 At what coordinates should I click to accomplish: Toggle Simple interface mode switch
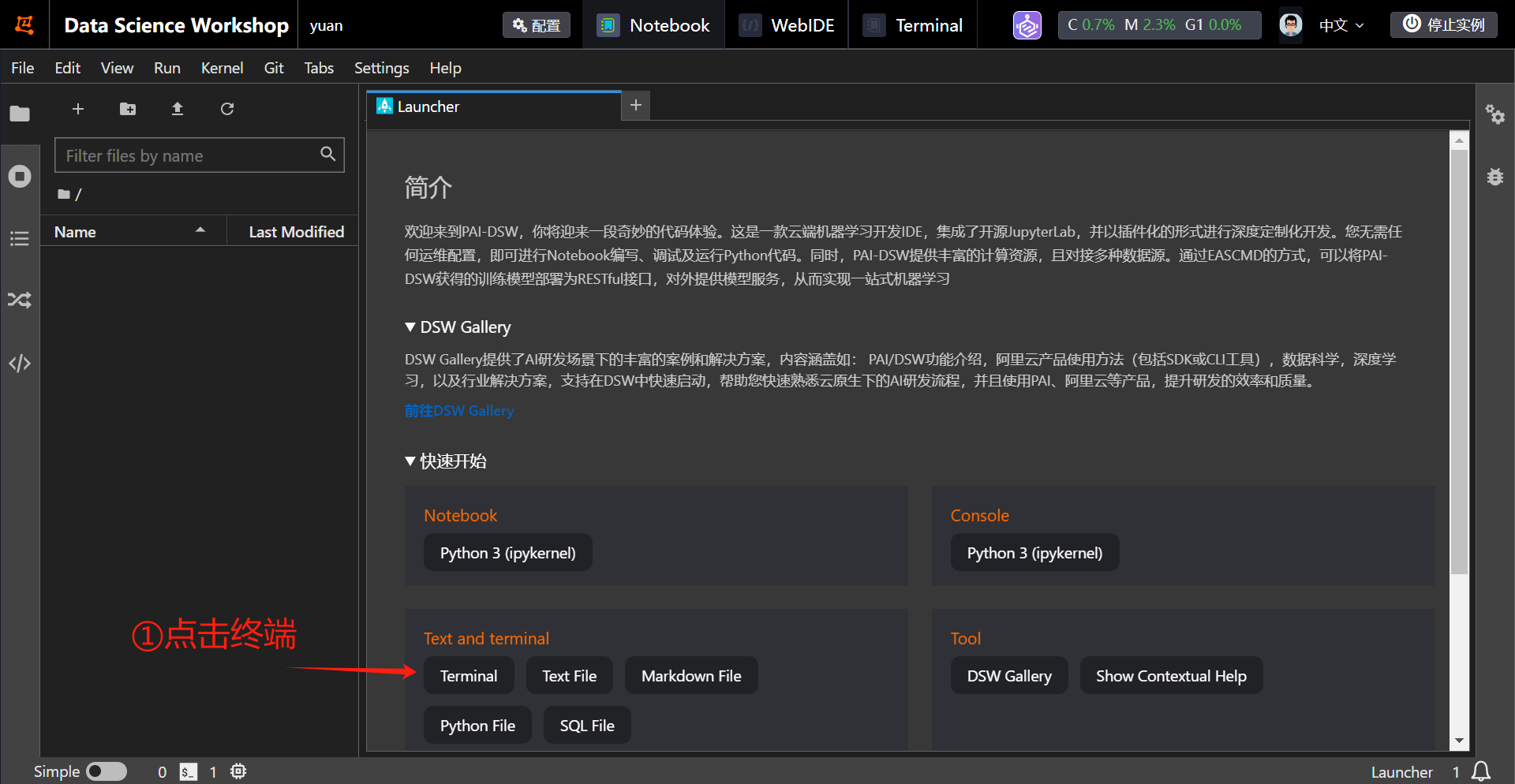tap(107, 771)
